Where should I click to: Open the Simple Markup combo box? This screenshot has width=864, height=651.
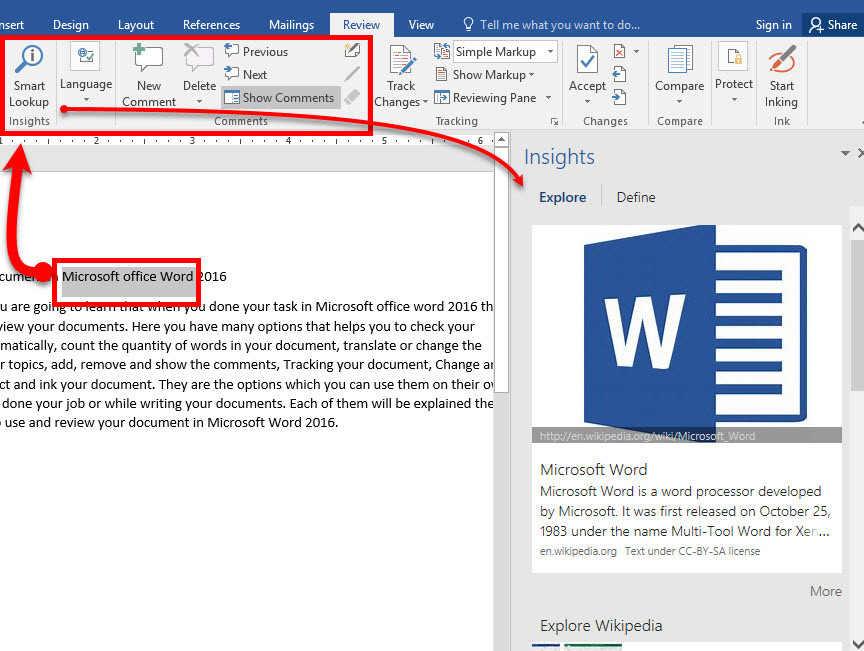tap(505, 52)
